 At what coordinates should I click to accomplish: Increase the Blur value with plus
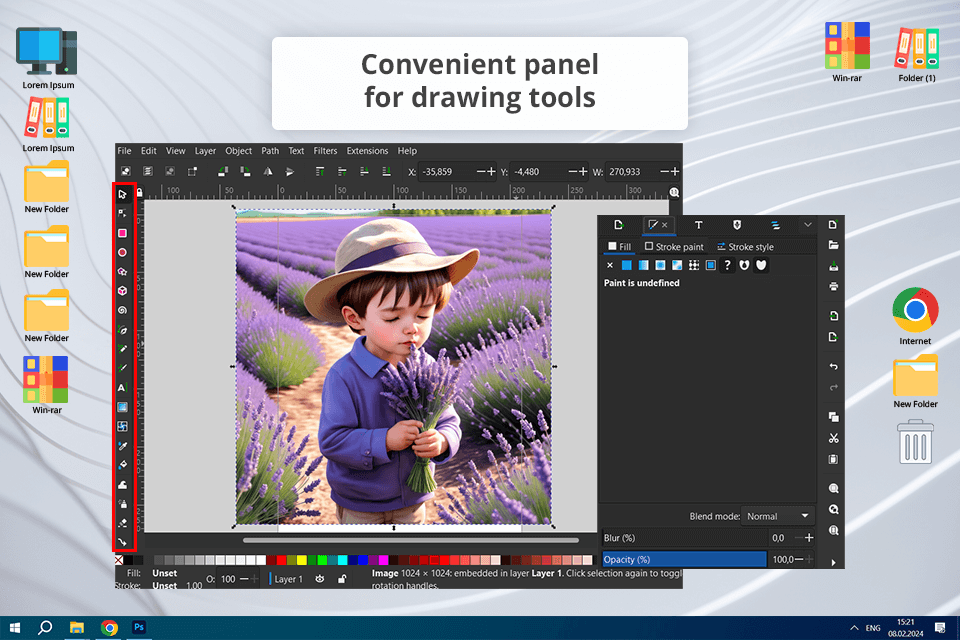pyautogui.click(x=809, y=538)
